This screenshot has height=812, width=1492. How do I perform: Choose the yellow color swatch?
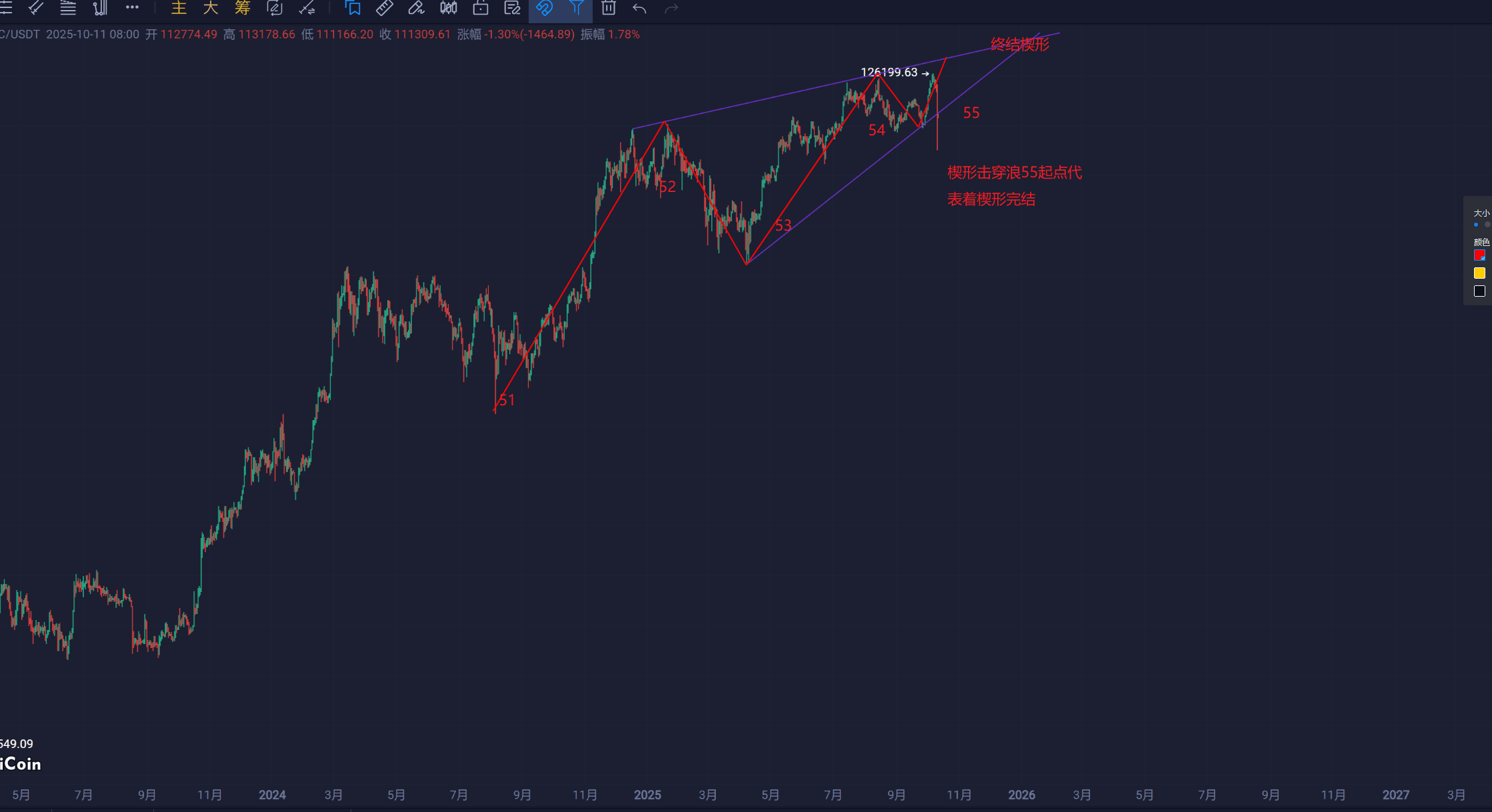[1479, 273]
